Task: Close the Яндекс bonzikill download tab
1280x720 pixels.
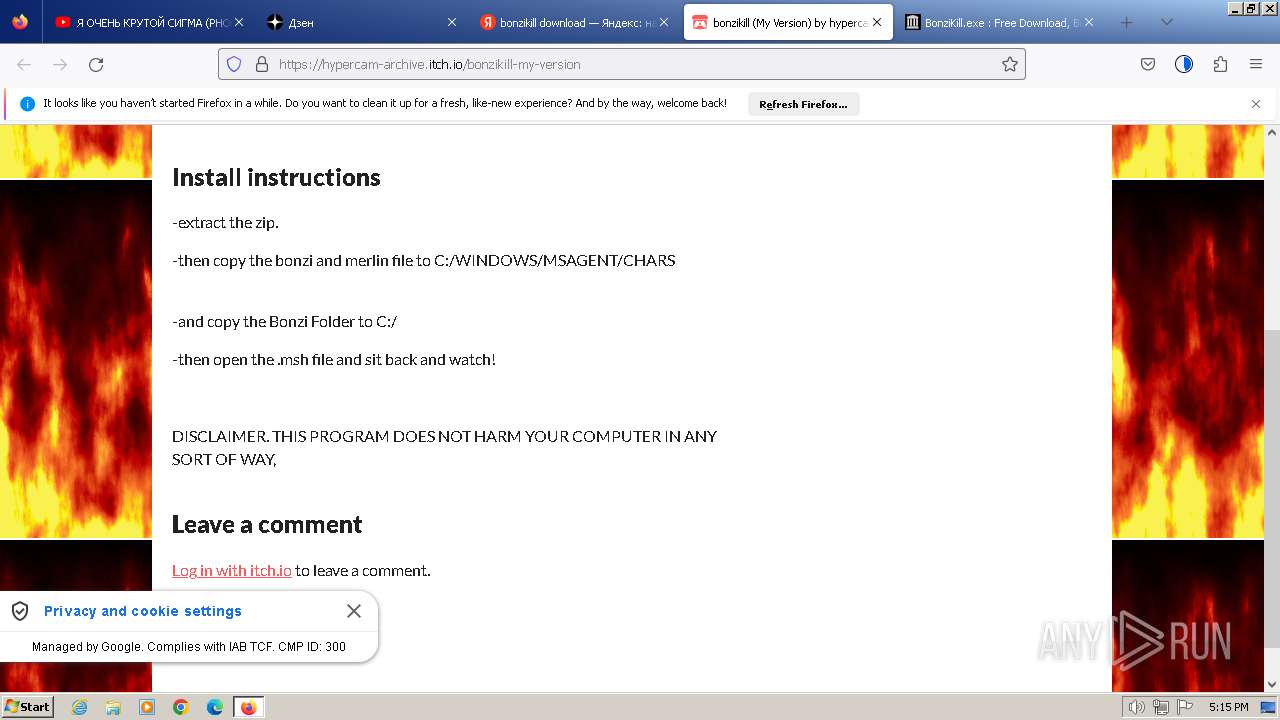Action: (x=664, y=22)
